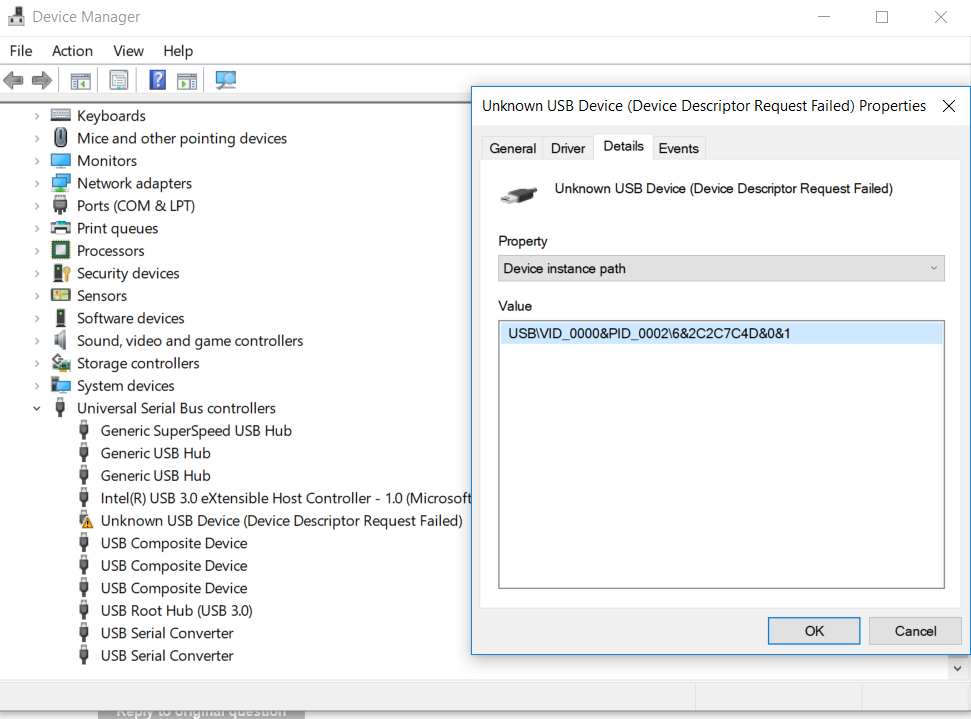The height and width of the screenshot is (719, 971).
Task: Expand the Print queues node
Action: 37,228
